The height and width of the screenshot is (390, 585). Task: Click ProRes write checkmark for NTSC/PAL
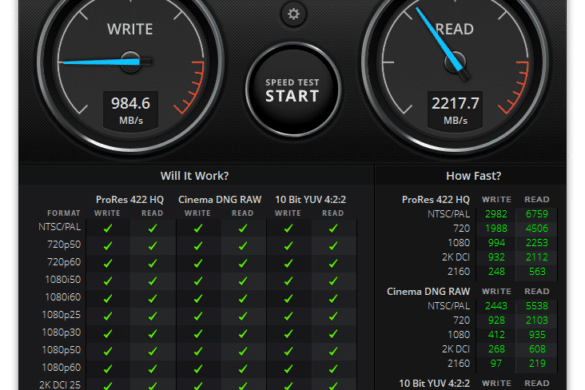(108, 228)
